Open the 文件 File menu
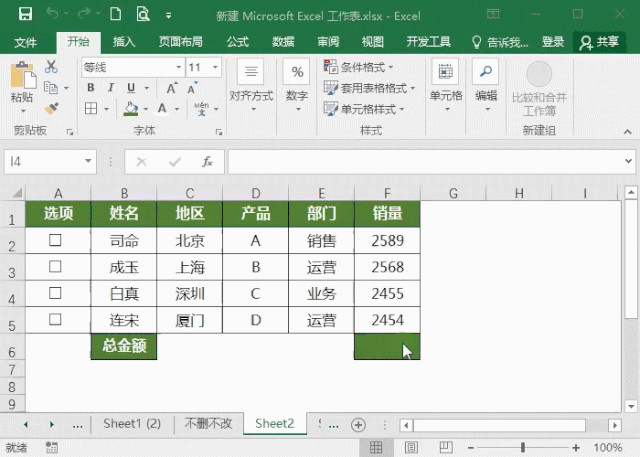 25,42
